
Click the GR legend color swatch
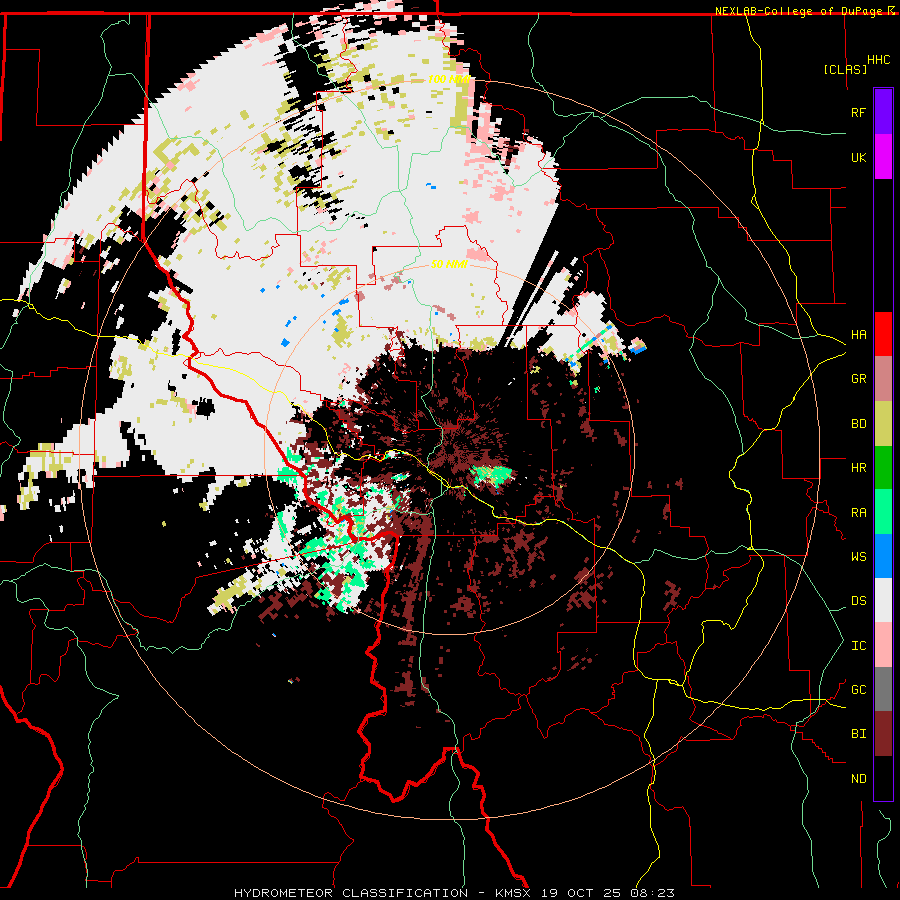tap(883, 379)
